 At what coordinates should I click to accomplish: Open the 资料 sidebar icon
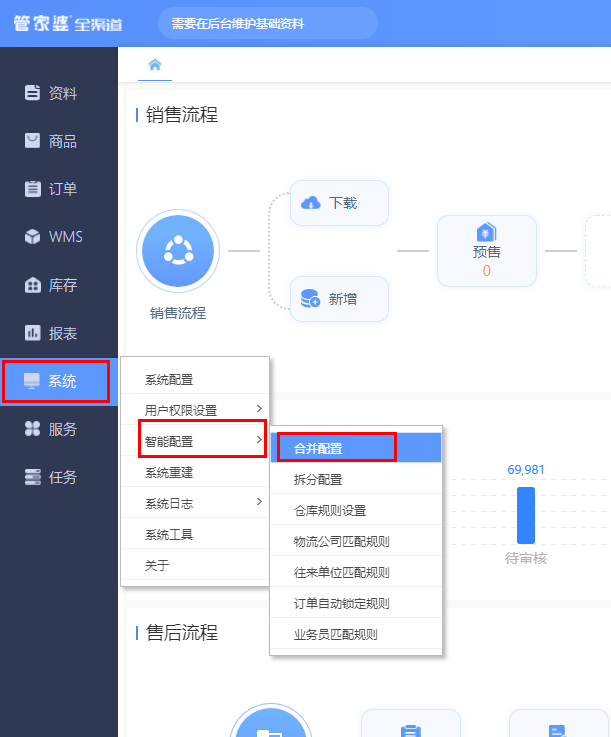pyautogui.click(x=32, y=93)
